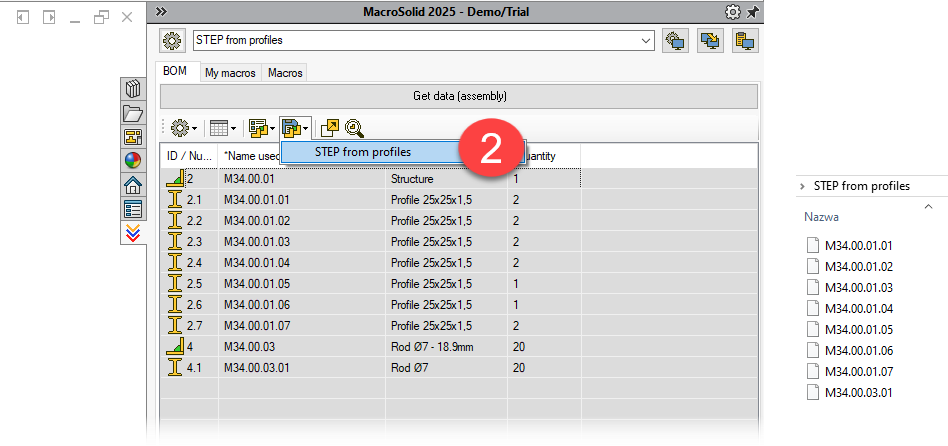Click Profile 25x25x1,5 cell in row 2.5
This screenshot has width=948, height=446.
coord(446,283)
